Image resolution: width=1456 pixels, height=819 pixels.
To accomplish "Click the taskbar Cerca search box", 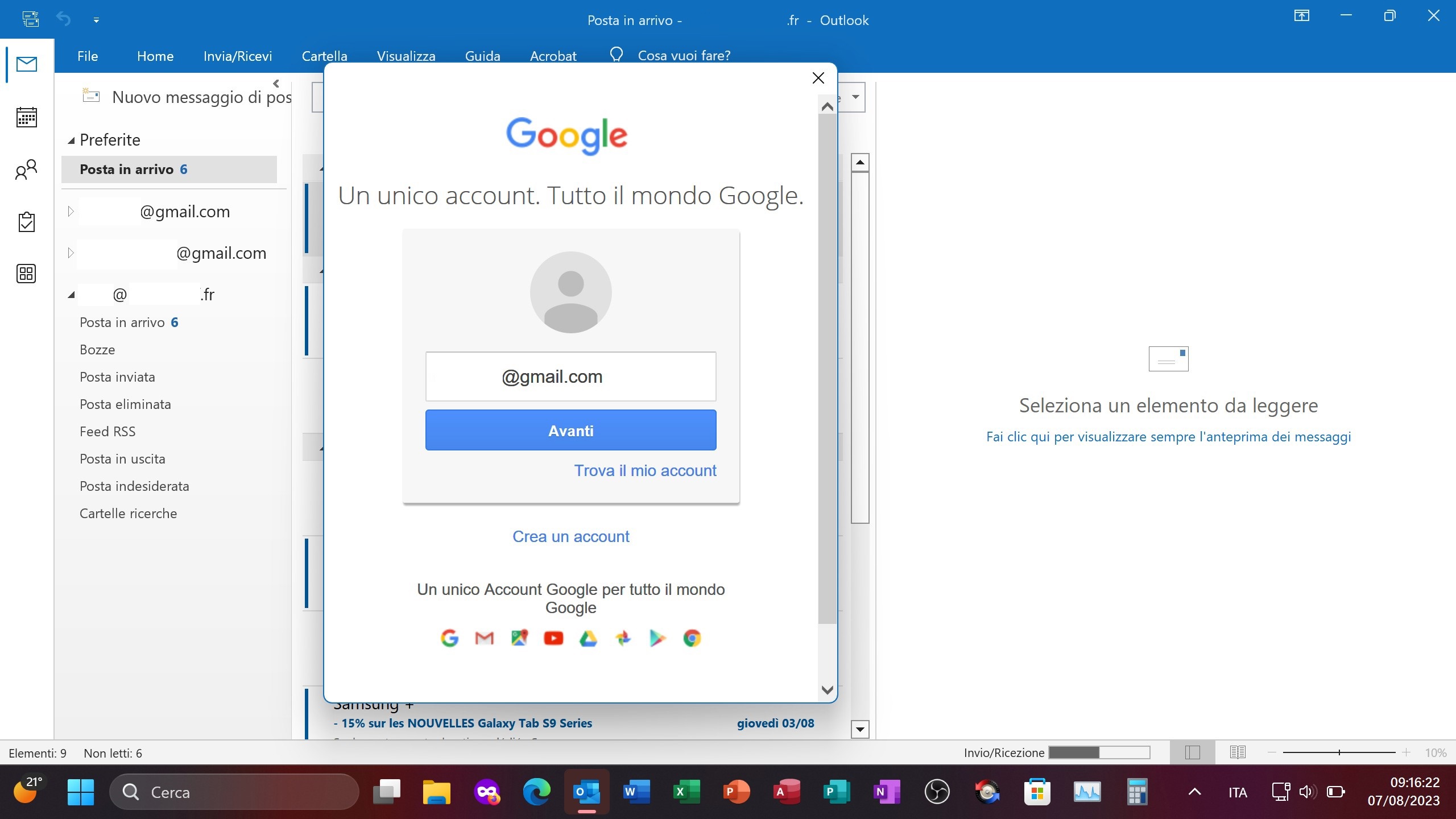I will click(234, 792).
